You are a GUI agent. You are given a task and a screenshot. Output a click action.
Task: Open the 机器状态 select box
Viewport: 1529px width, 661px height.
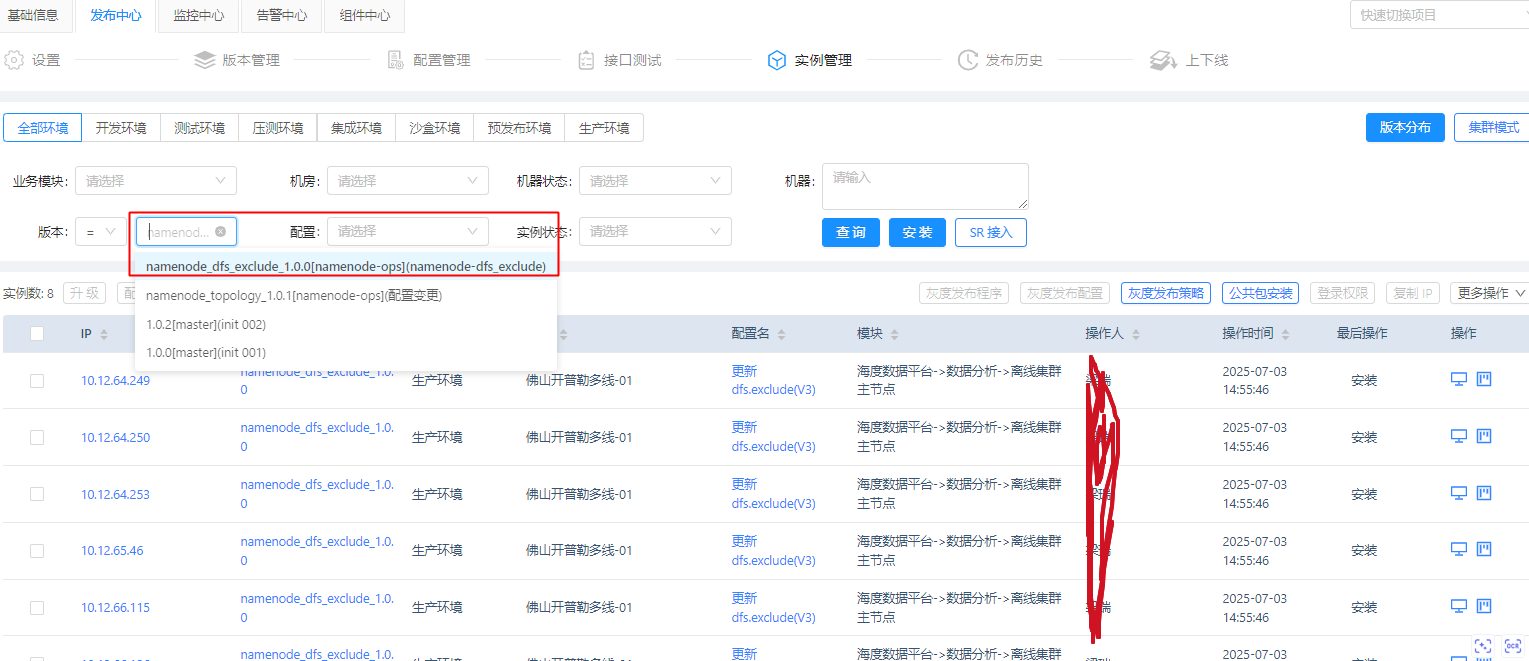[x=655, y=181]
